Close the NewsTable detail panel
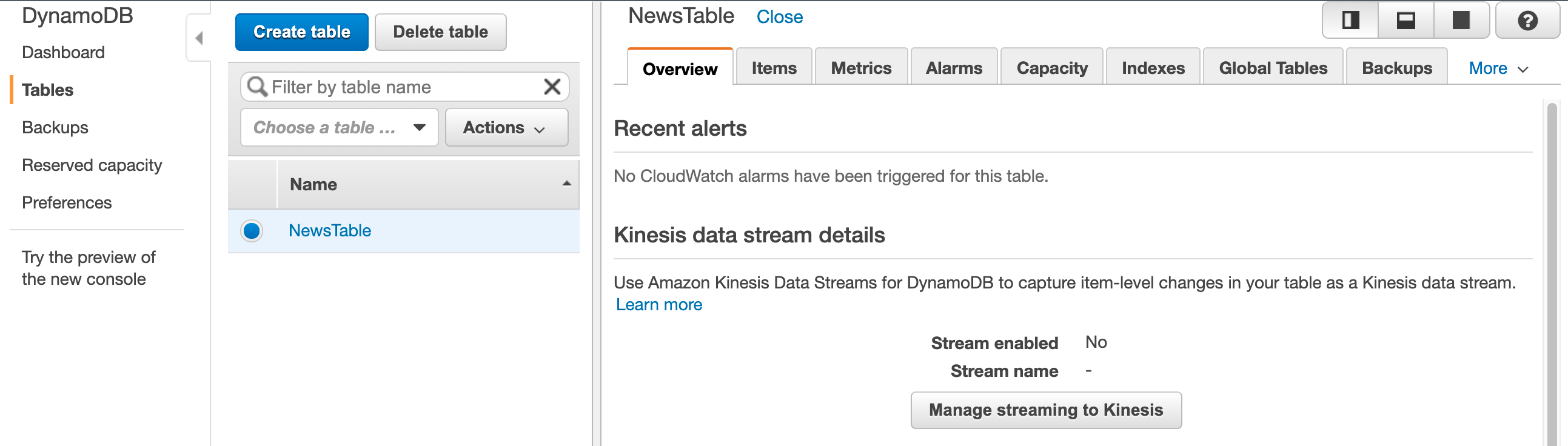The height and width of the screenshot is (446, 1568). click(779, 17)
